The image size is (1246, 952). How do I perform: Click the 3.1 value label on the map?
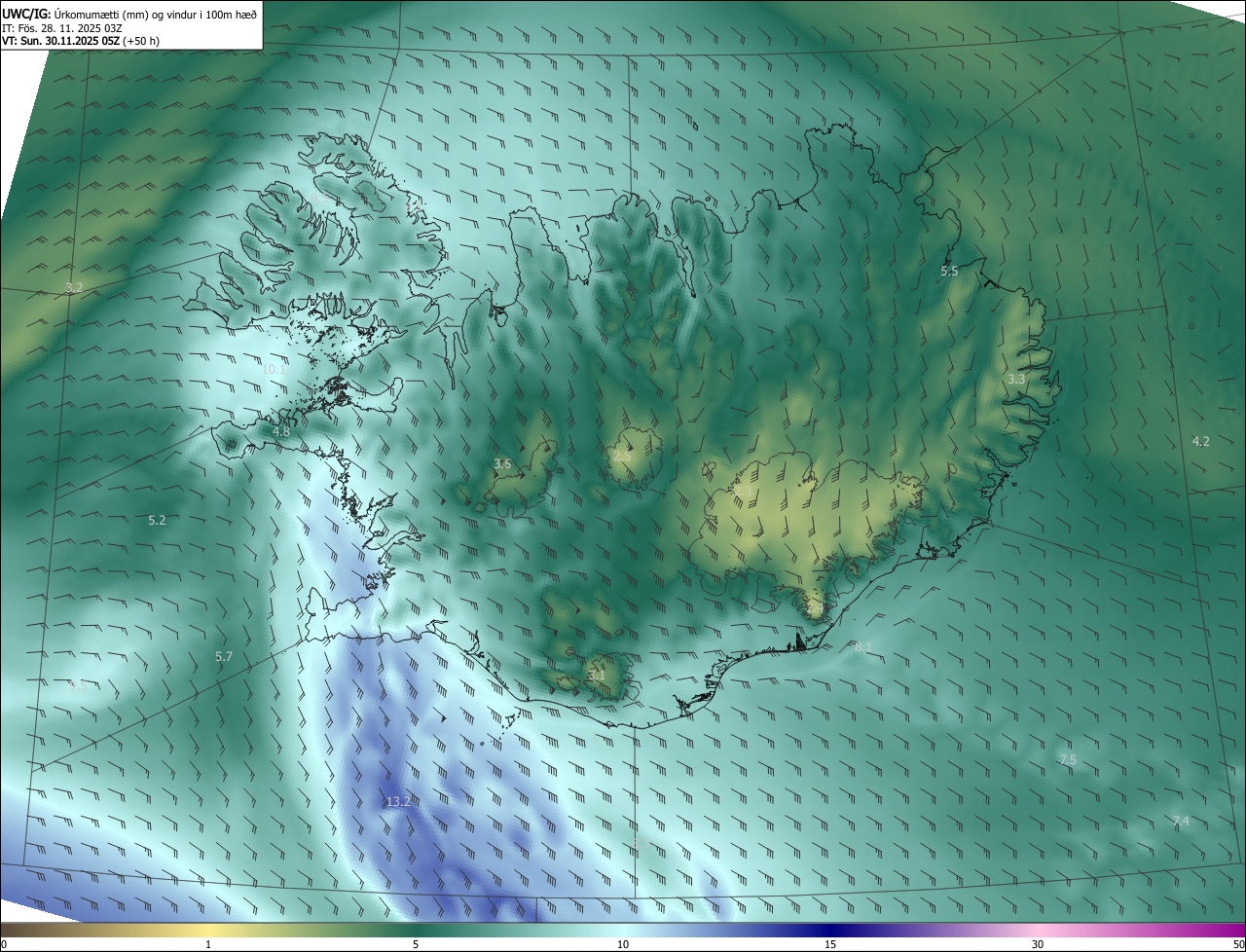[x=597, y=675]
